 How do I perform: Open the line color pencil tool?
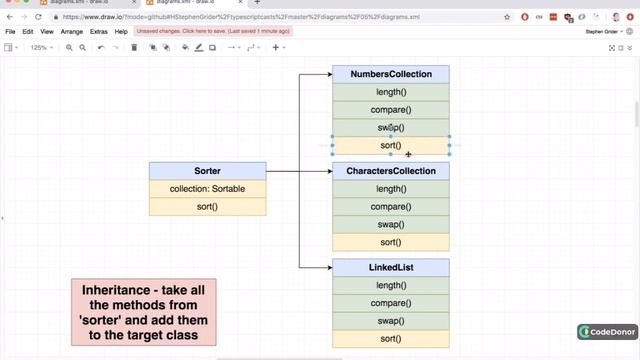[199, 48]
